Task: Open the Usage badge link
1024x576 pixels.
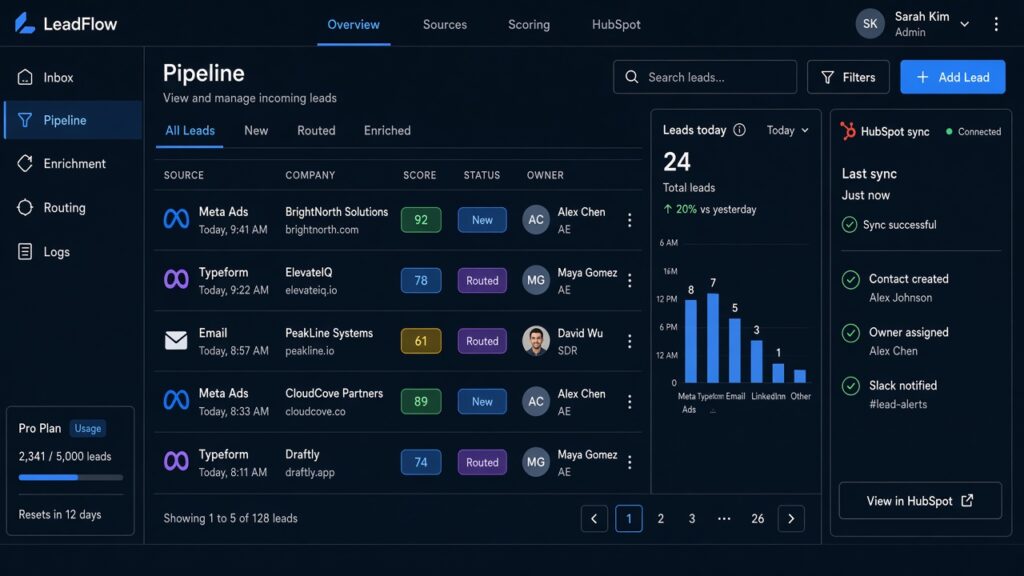Action: (x=88, y=428)
